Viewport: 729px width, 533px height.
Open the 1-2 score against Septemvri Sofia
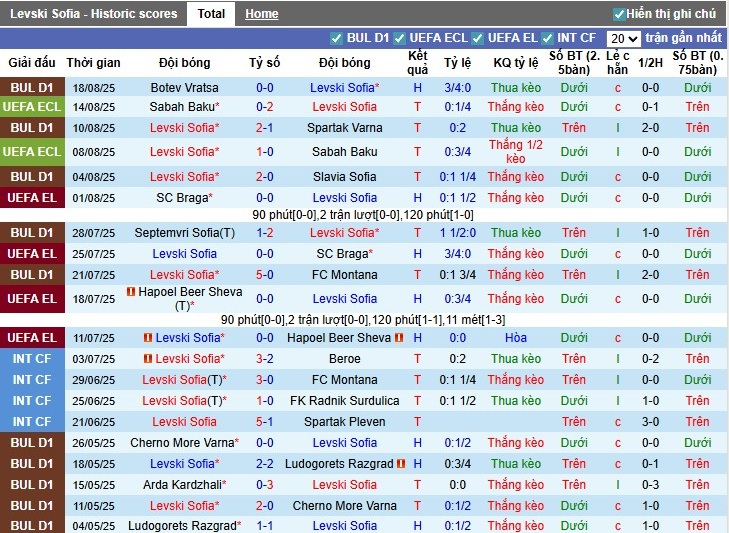tap(265, 233)
